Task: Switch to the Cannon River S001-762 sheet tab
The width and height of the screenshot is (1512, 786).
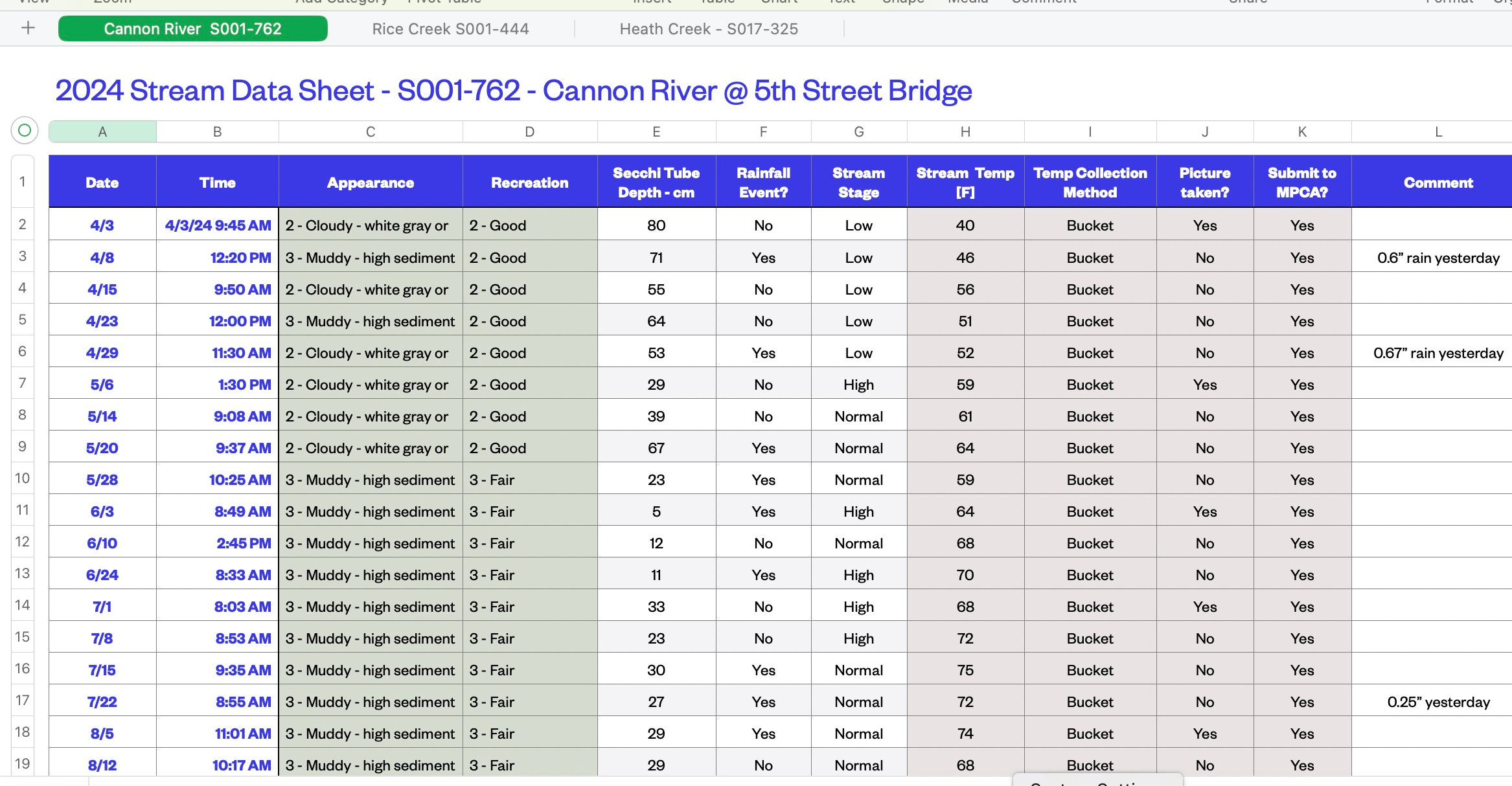Action: point(193,28)
